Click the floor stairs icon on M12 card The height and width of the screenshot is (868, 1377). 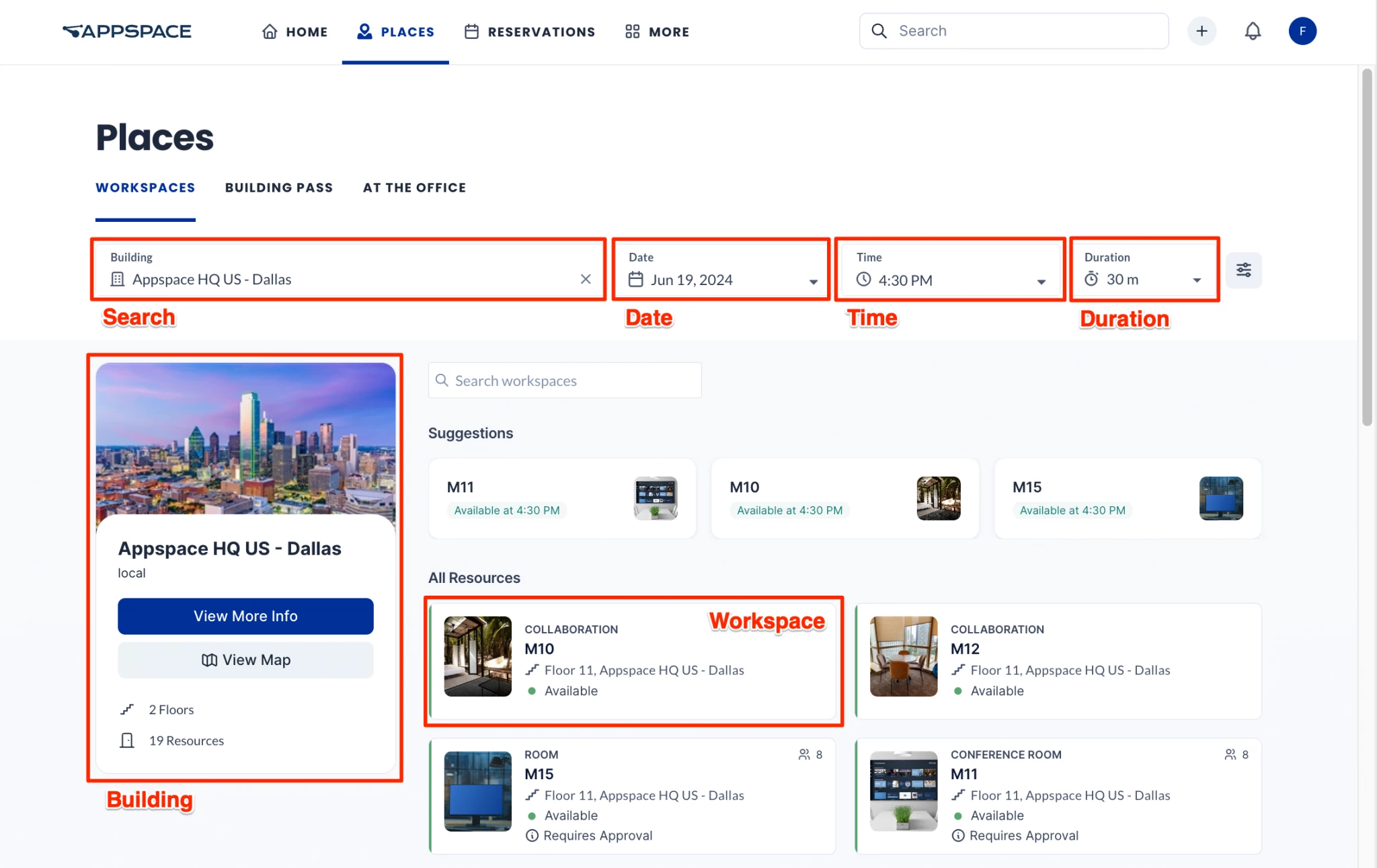tap(958, 670)
